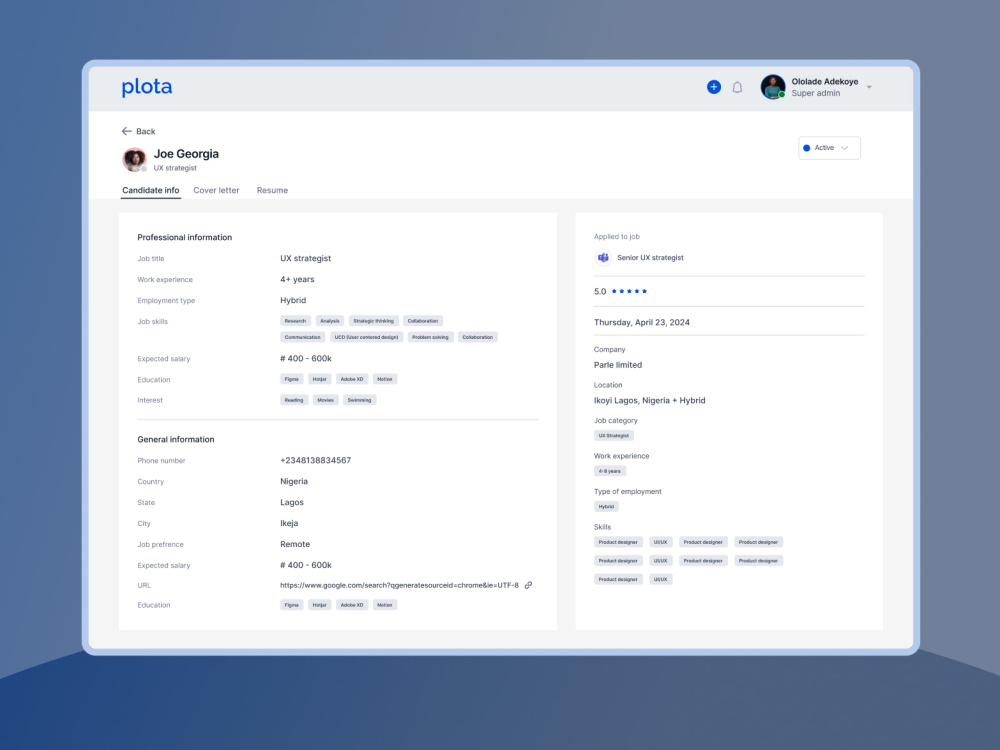Switch to the Cover letter tab
This screenshot has width=1000, height=750.
tap(216, 190)
